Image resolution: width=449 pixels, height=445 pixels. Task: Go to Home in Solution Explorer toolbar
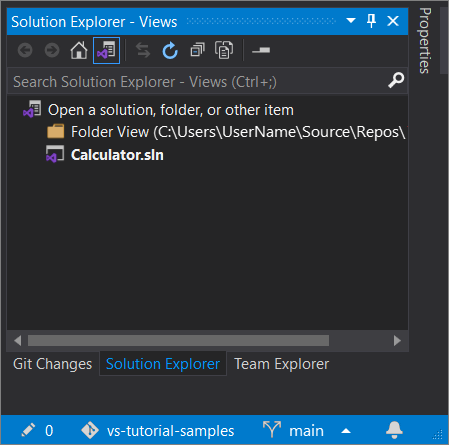point(79,51)
